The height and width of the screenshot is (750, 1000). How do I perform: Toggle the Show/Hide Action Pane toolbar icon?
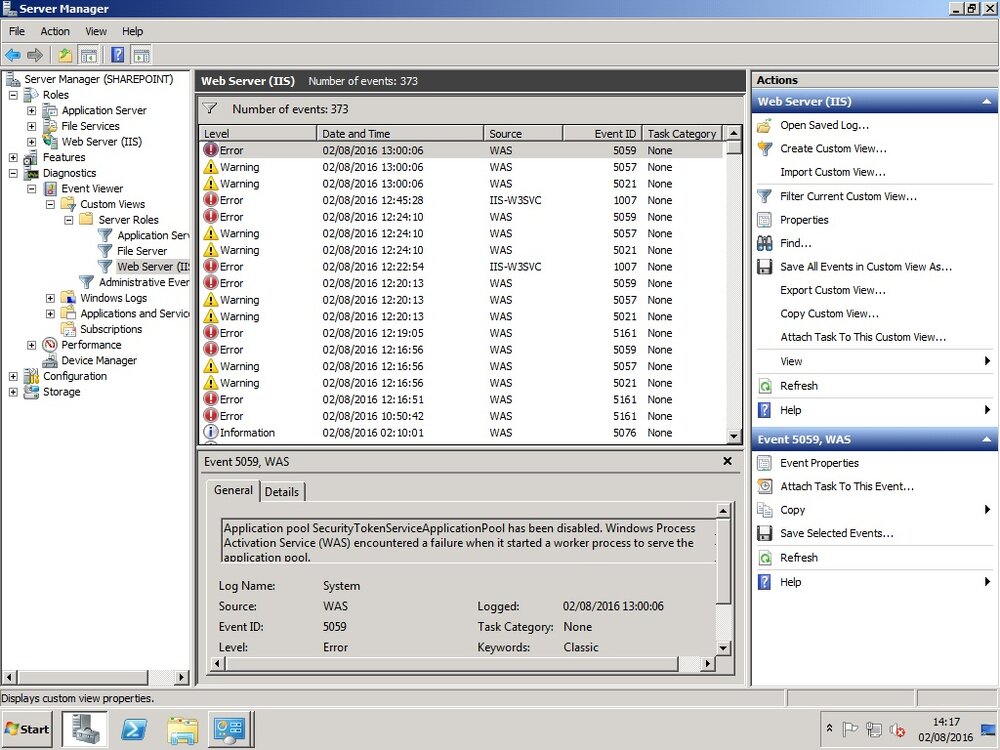[x=141, y=55]
